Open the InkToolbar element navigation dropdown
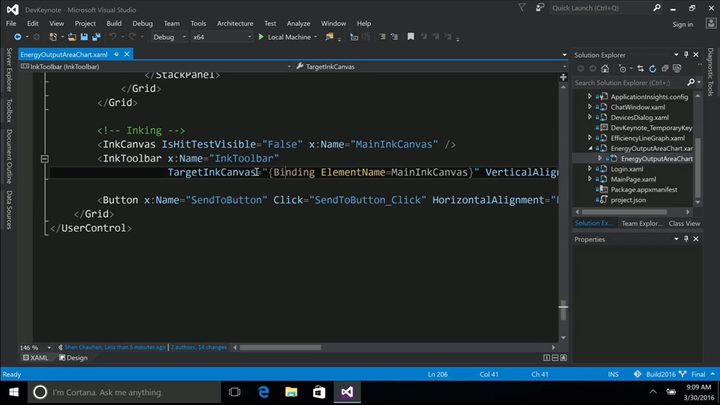The width and height of the screenshot is (720, 405). tap(289, 67)
